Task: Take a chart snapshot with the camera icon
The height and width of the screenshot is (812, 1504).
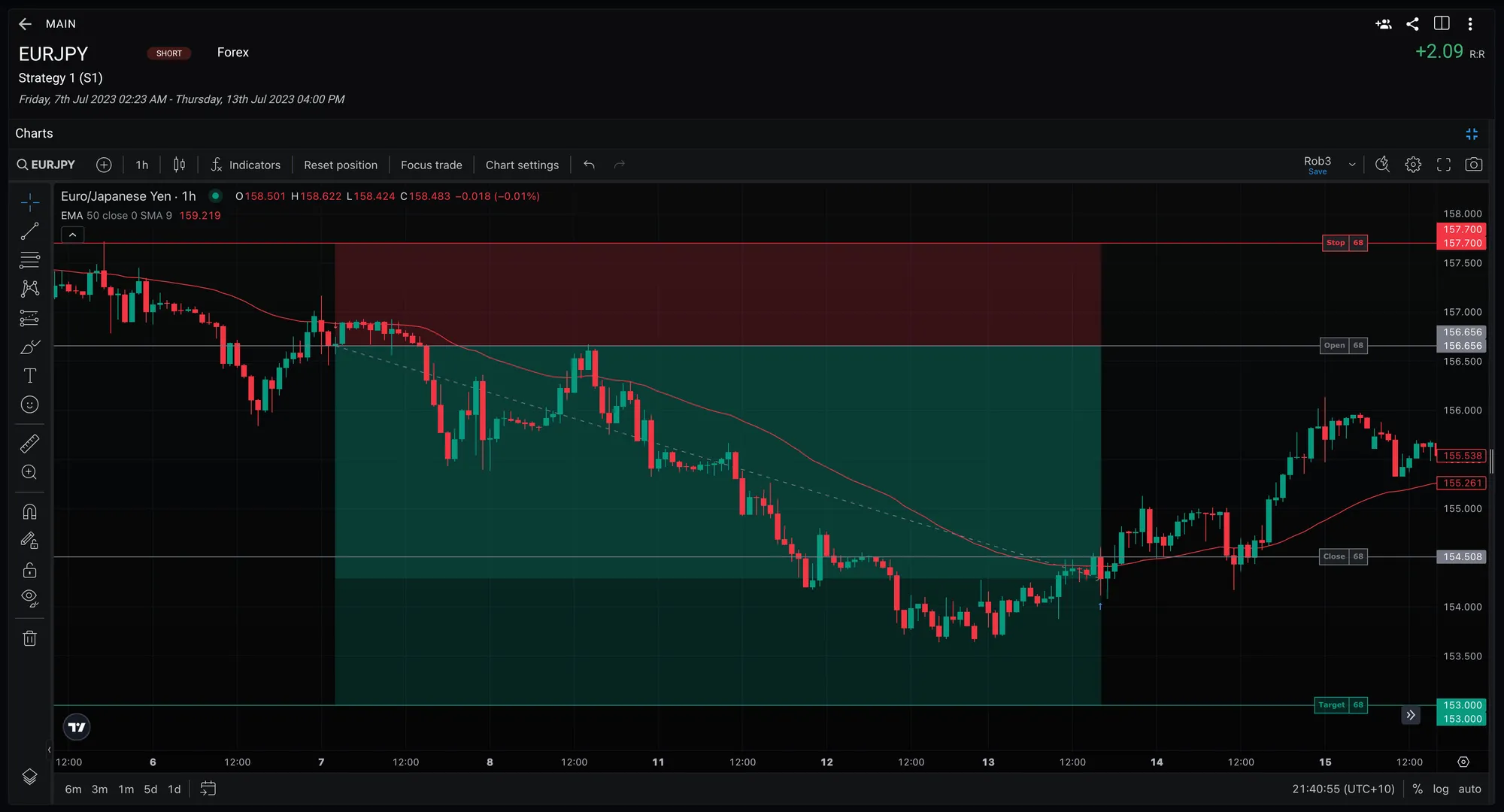Action: coord(1473,164)
